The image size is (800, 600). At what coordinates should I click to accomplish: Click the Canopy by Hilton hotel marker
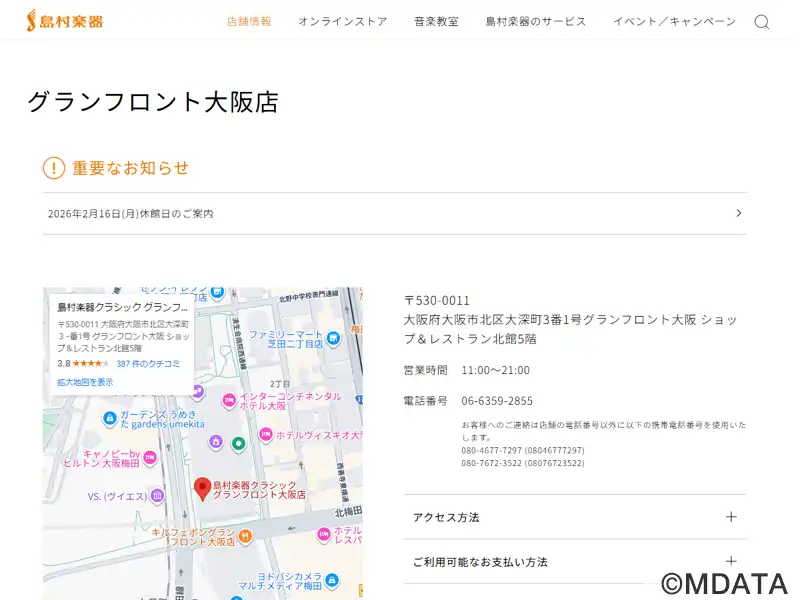(x=150, y=458)
